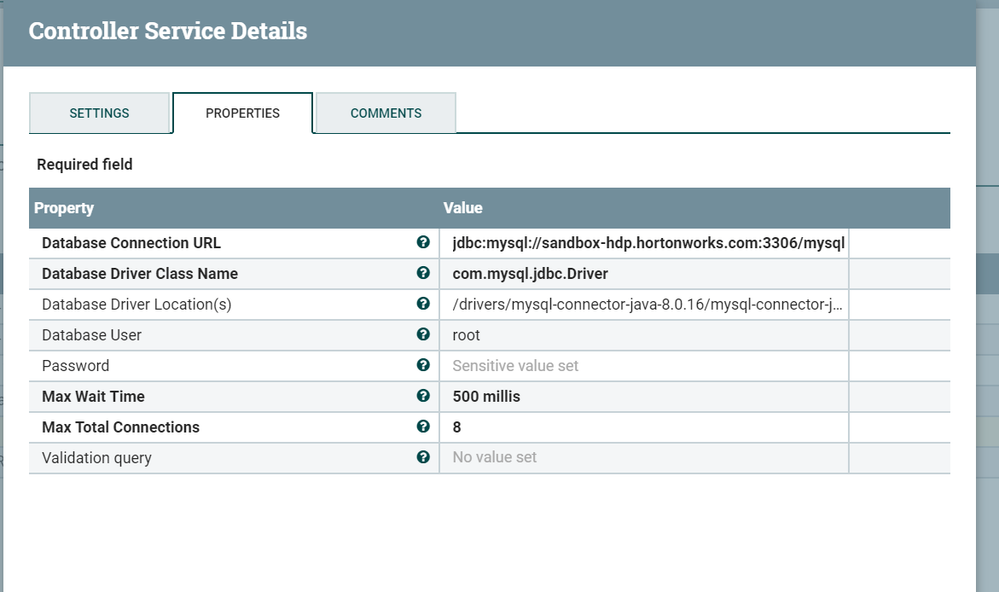Click the Value column header

(463, 208)
